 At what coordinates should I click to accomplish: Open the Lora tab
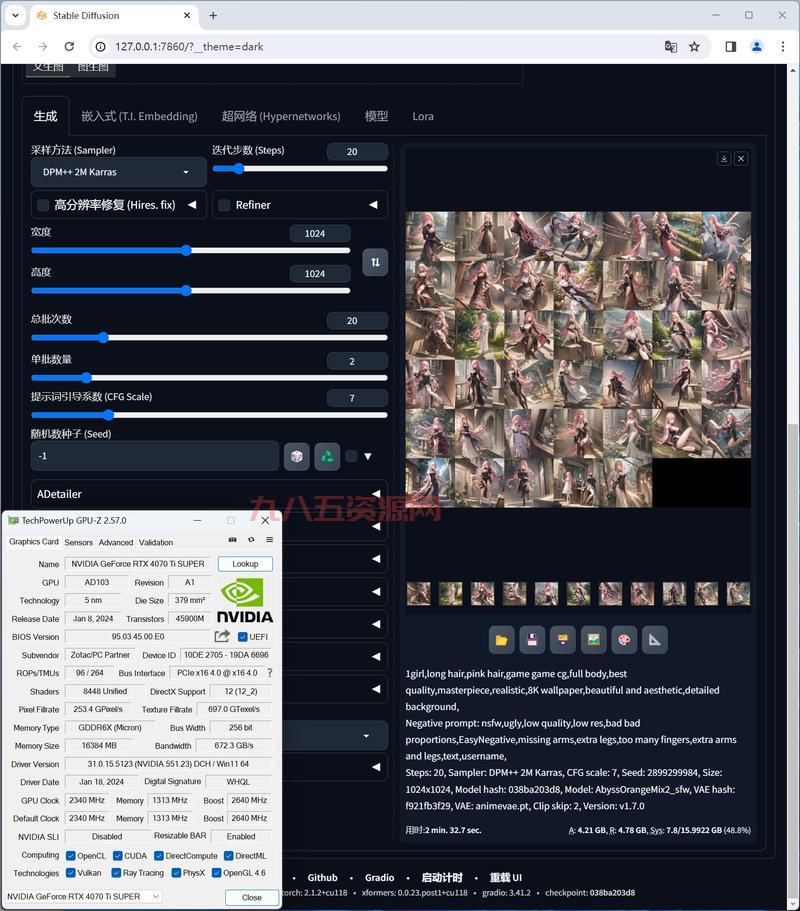coord(423,116)
